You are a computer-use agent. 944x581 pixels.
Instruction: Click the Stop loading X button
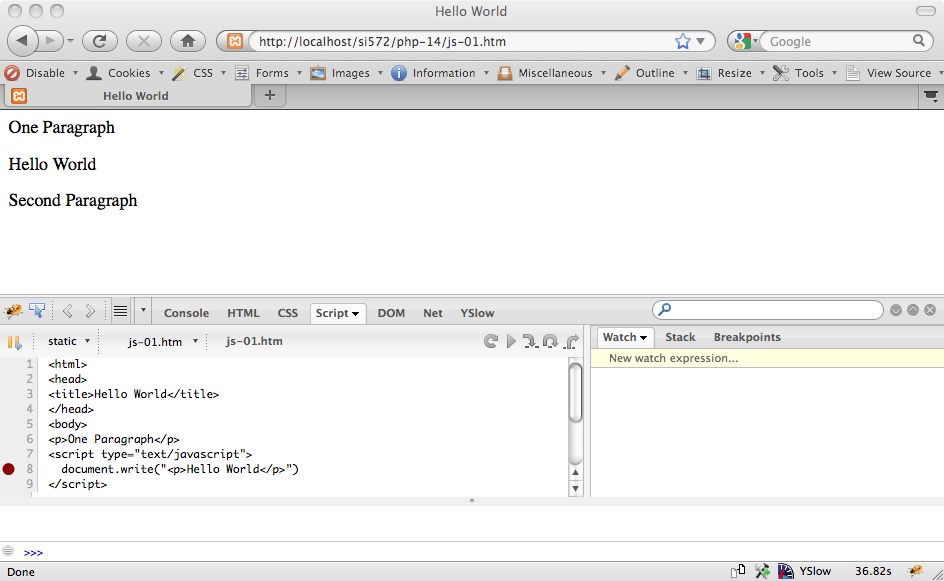(x=144, y=41)
